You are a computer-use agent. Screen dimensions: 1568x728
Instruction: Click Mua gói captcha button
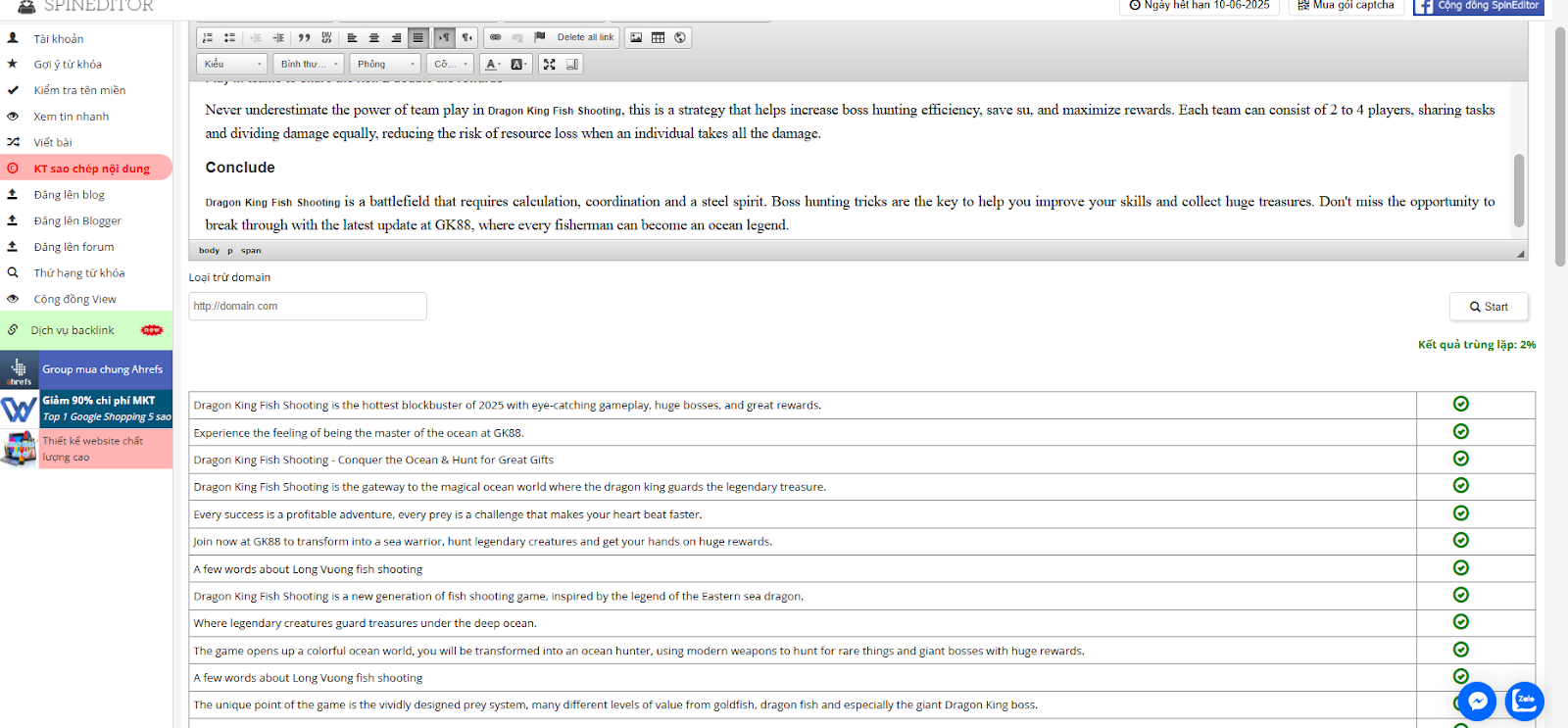tap(1346, 6)
